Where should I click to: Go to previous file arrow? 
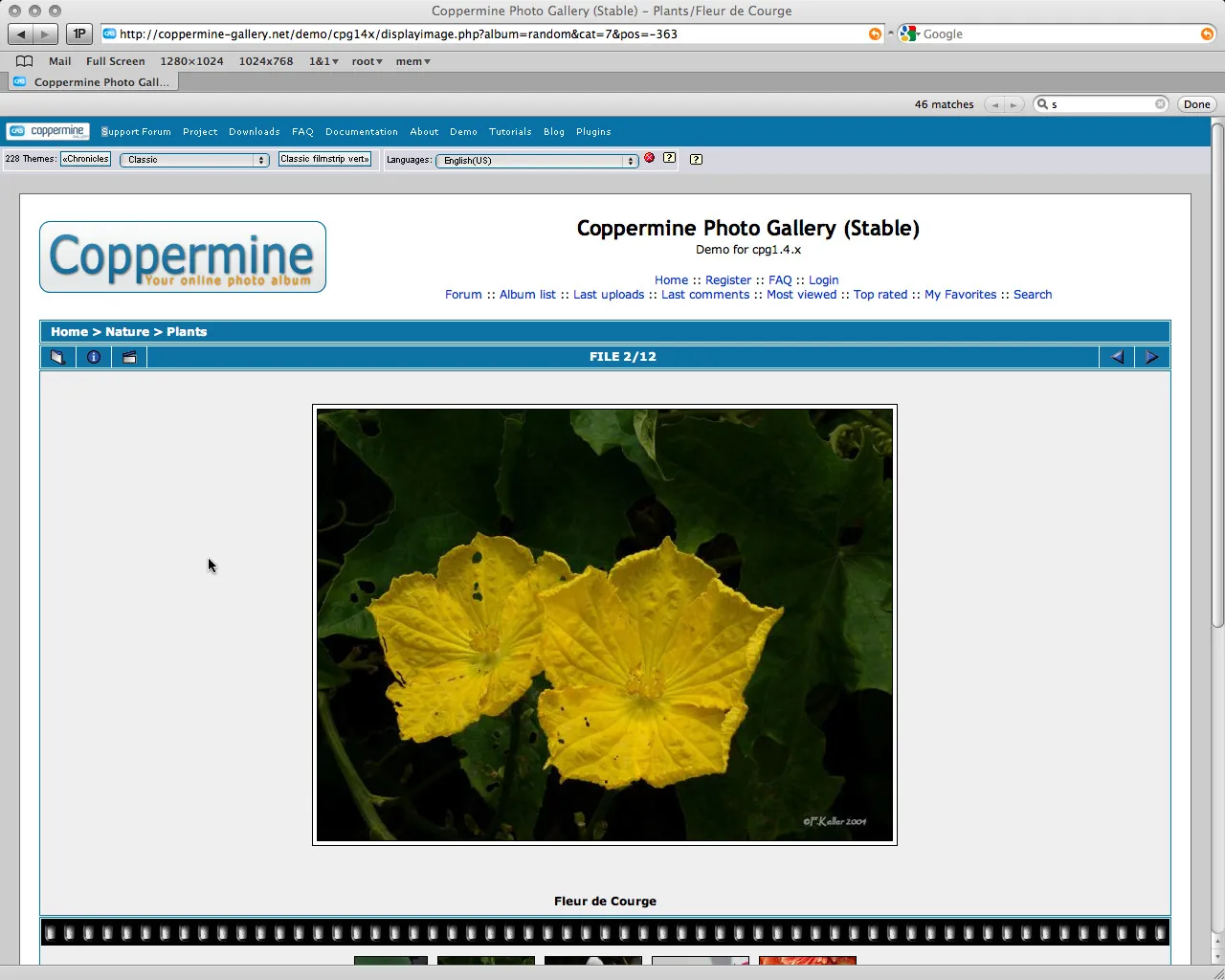[x=1117, y=357]
